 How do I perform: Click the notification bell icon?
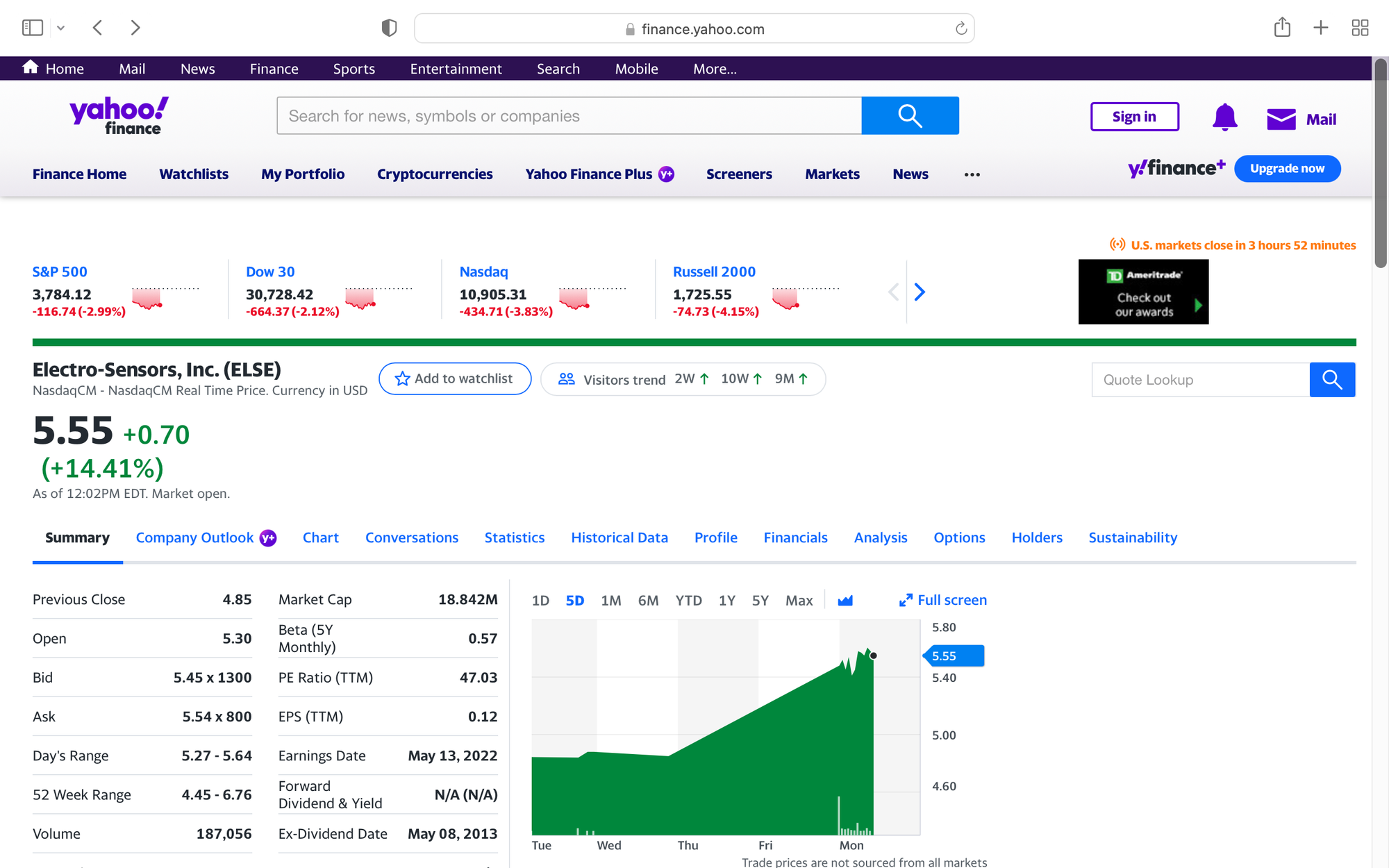(1223, 117)
